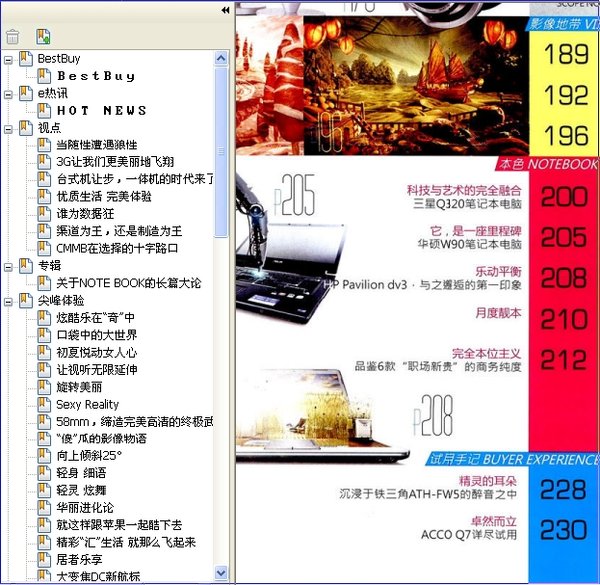
Task: Select the top-level BestBuy bookmark
Action: pyautogui.click(x=59, y=59)
